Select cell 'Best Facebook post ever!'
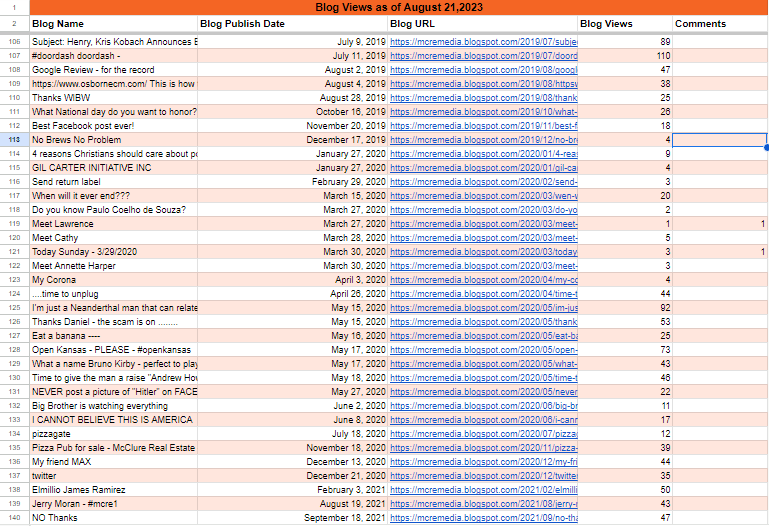 [x=113, y=126]
